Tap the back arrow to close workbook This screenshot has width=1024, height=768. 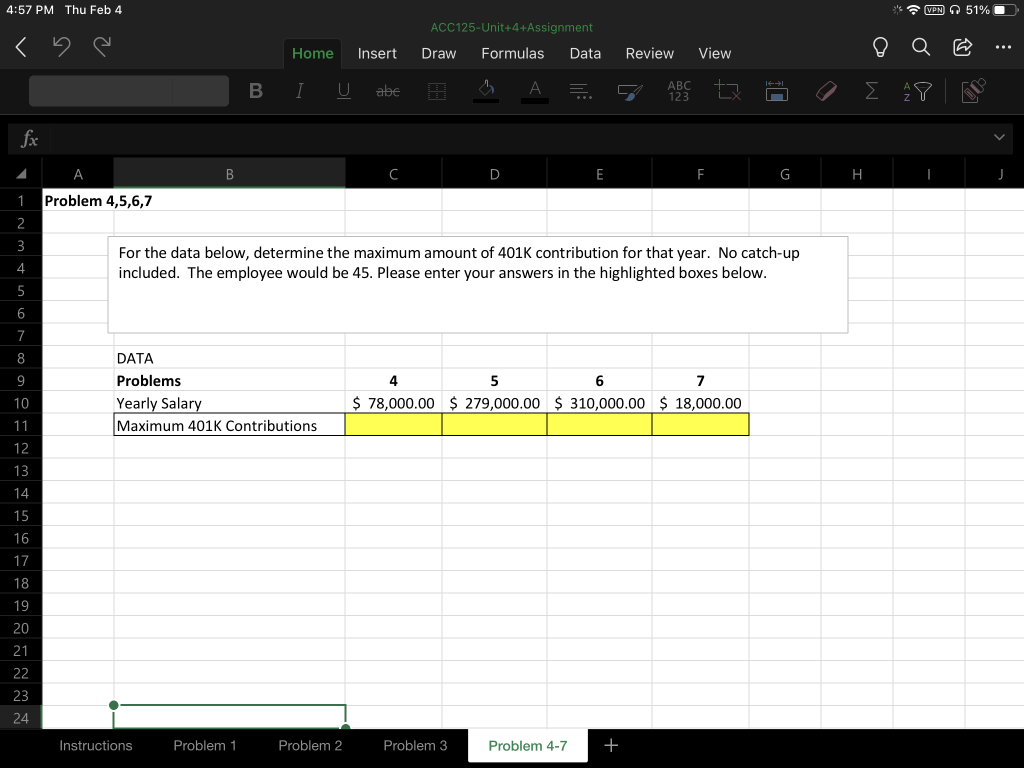(21, 47)
